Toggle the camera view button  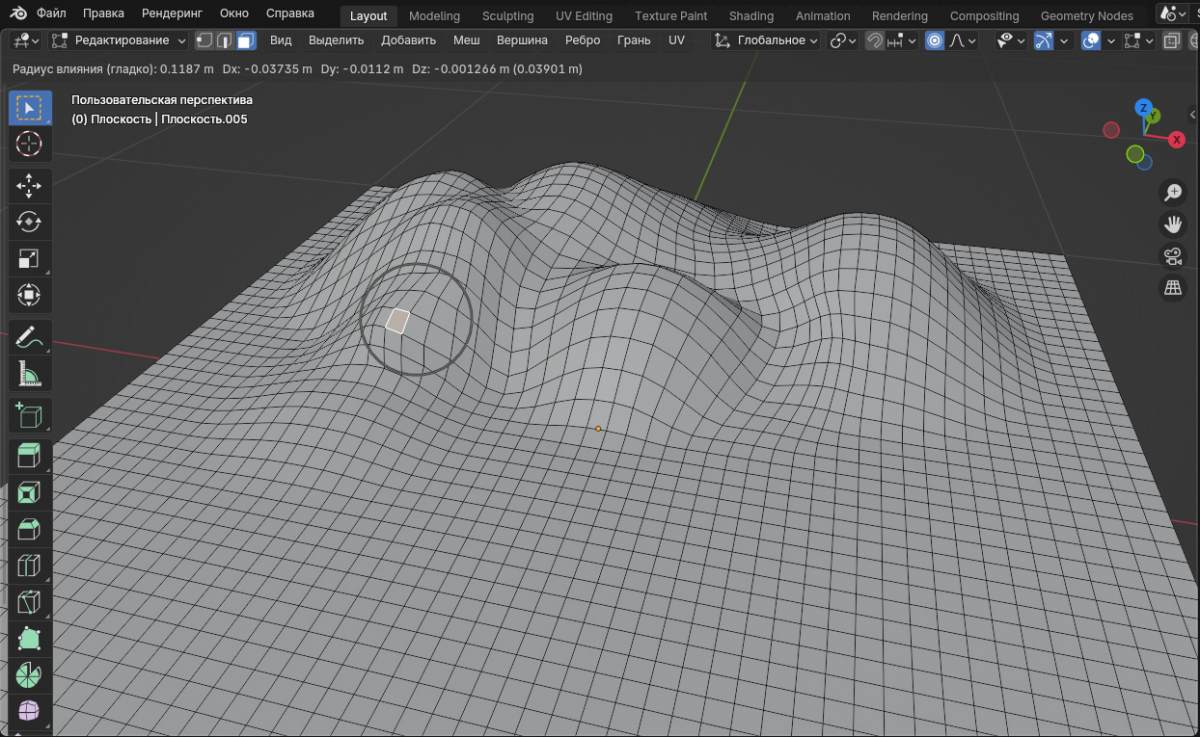click(1172, 256)
